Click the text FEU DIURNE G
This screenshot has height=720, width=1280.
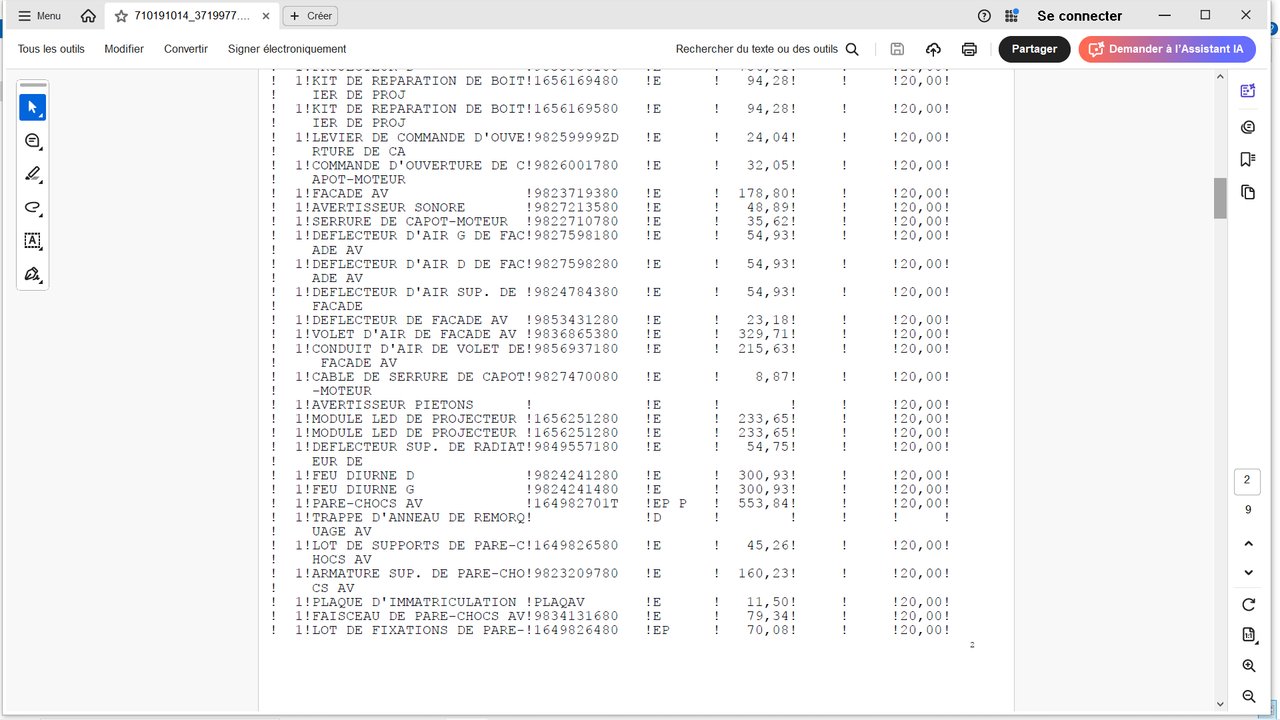[363, 490]
